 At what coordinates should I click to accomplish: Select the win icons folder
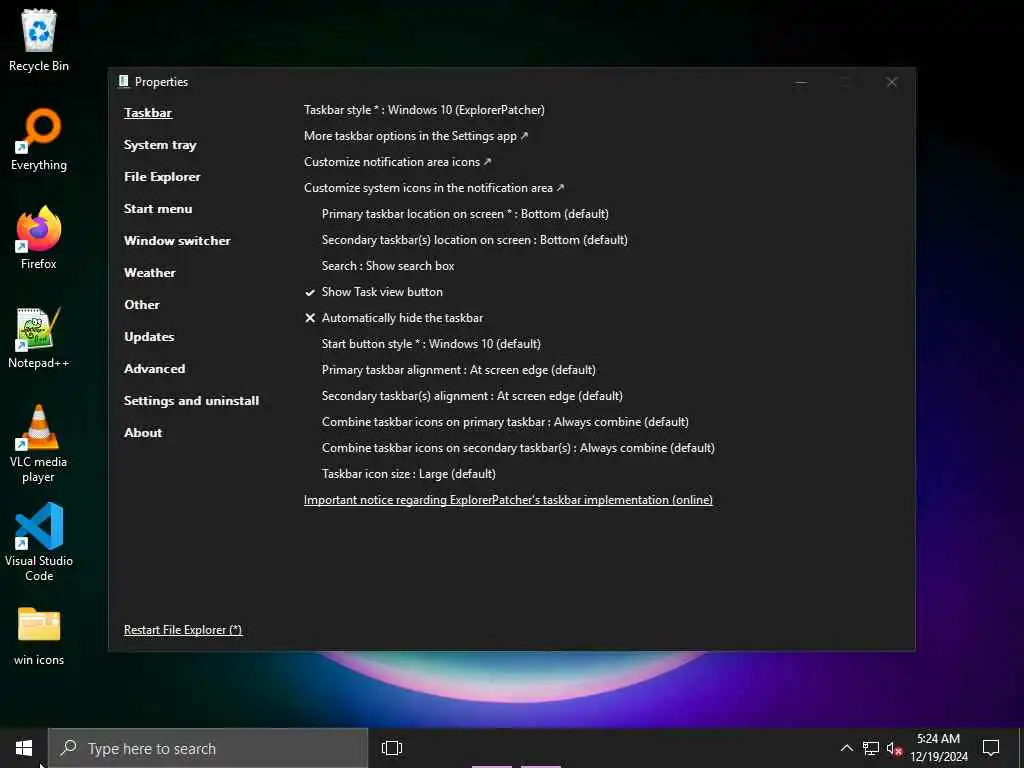pos(39,636)
